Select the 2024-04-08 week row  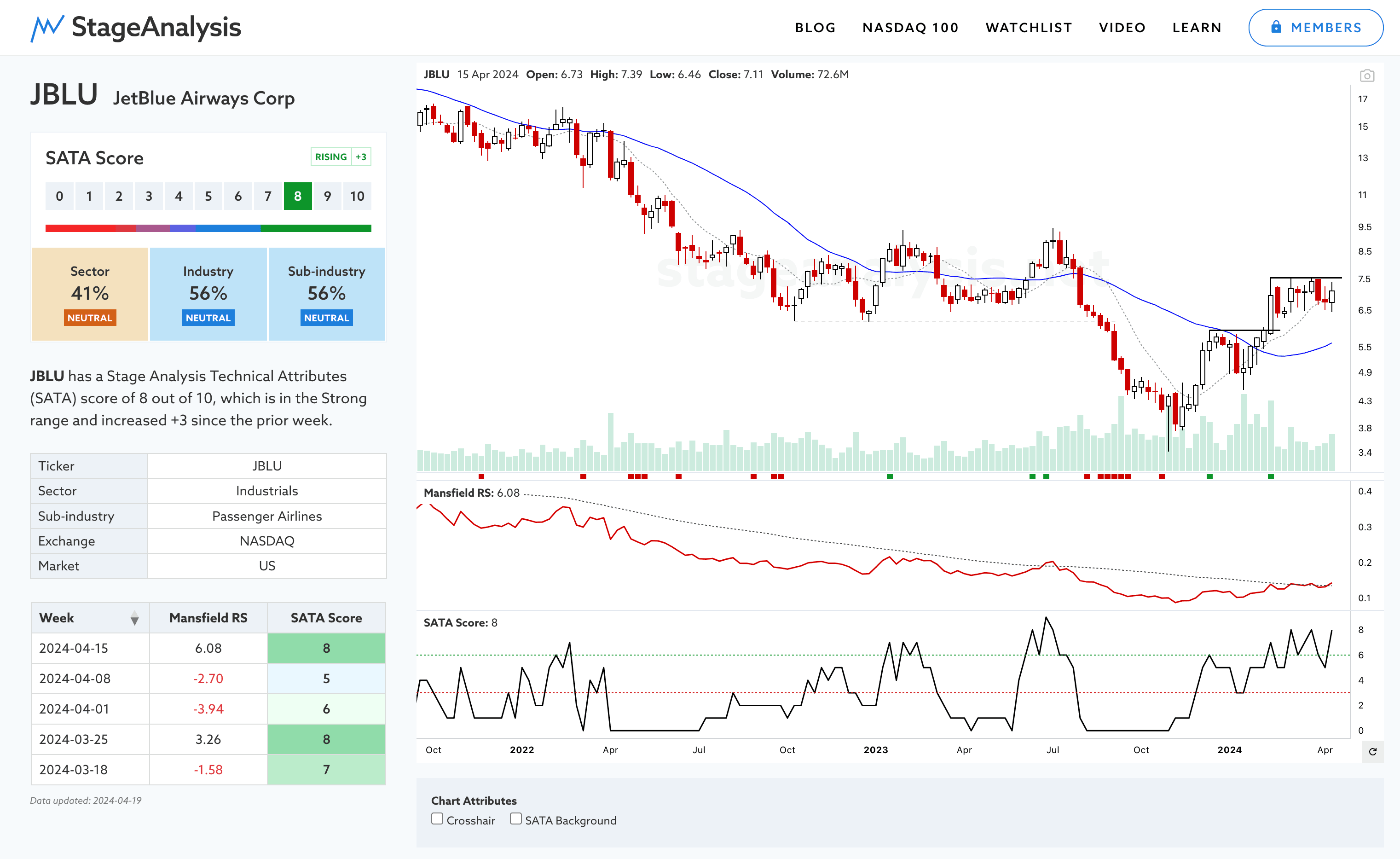pos(208,678)
